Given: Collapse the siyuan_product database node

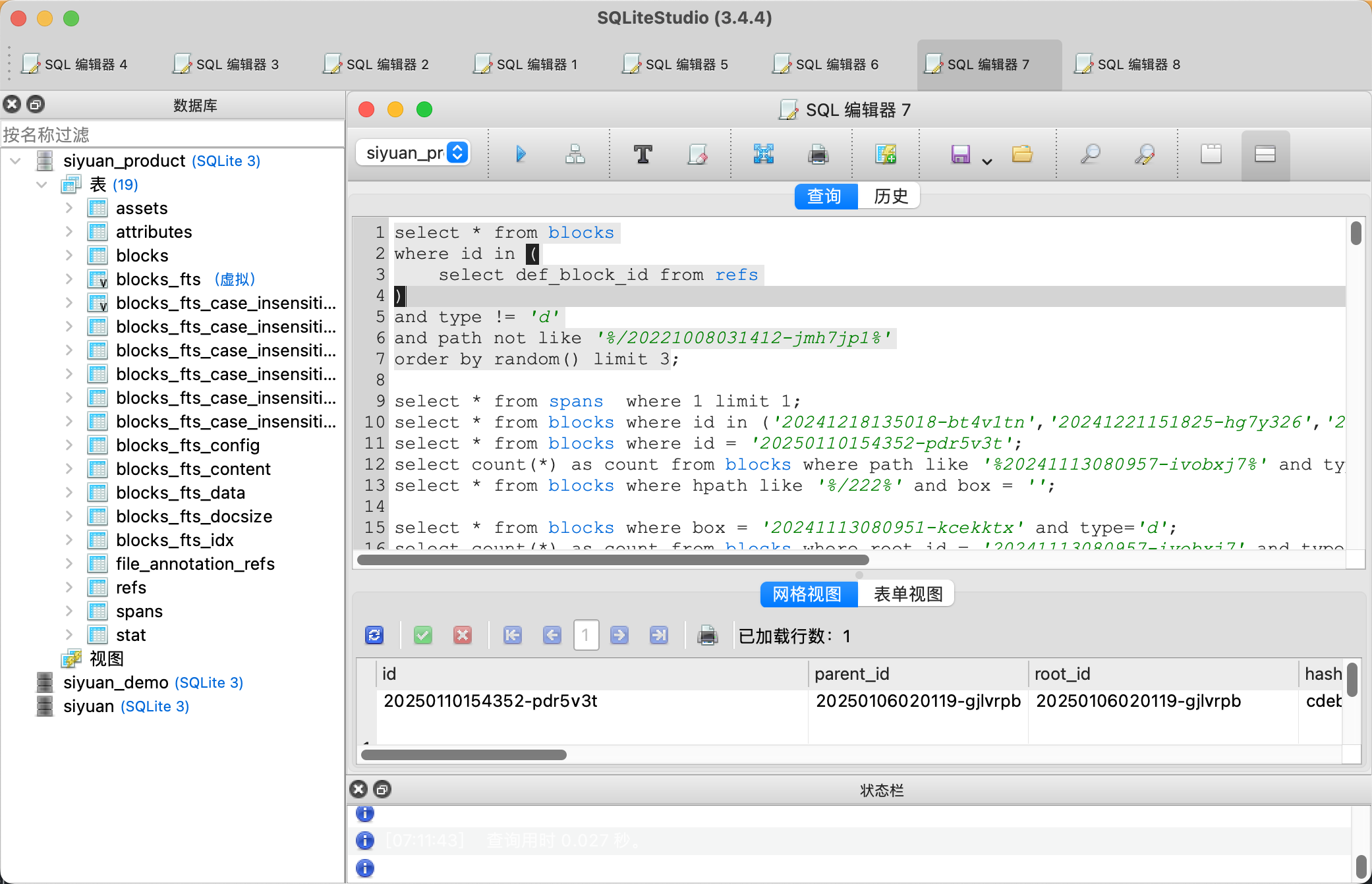Looking at the screenshot, I should coord(16,161).
